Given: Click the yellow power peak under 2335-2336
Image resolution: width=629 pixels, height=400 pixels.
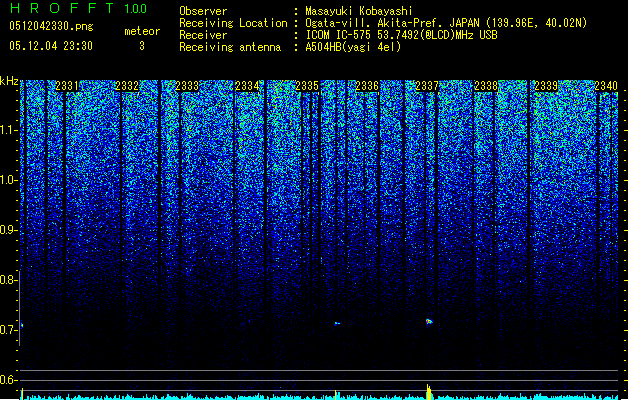Looking at the screenshot, I should pos(336,395).
